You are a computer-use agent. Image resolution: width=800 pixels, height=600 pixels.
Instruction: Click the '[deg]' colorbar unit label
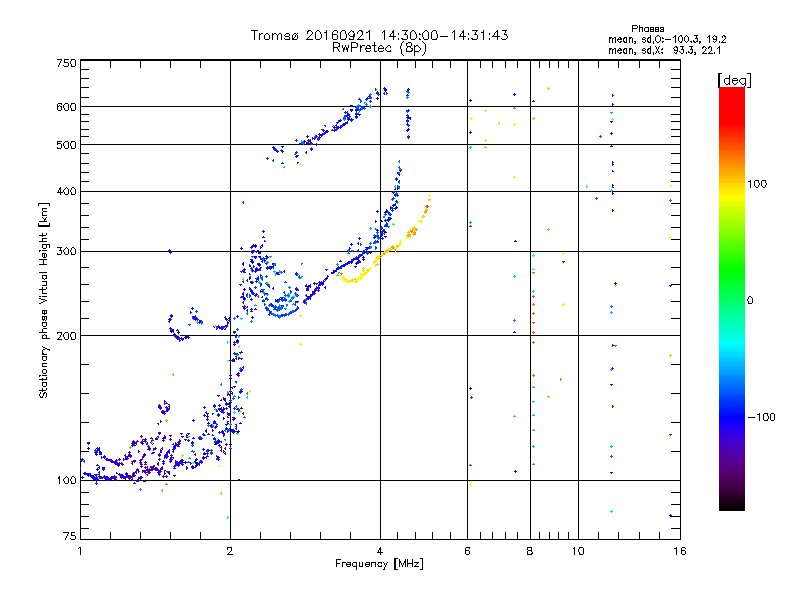point(734,80)
